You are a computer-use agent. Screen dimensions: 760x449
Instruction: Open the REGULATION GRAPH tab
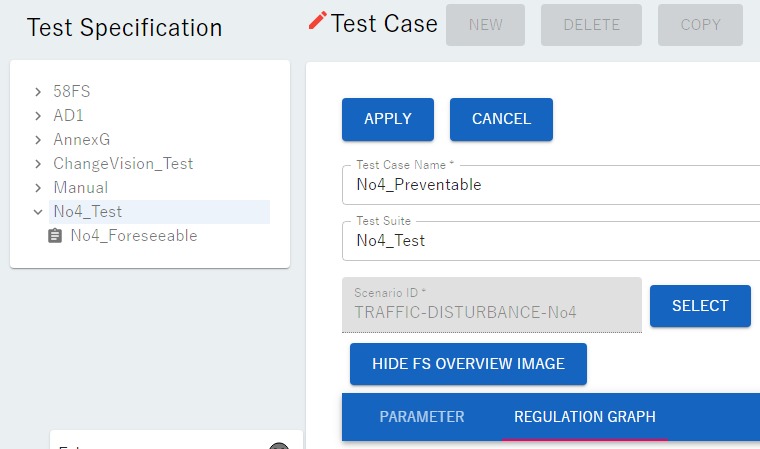point(584,417)
